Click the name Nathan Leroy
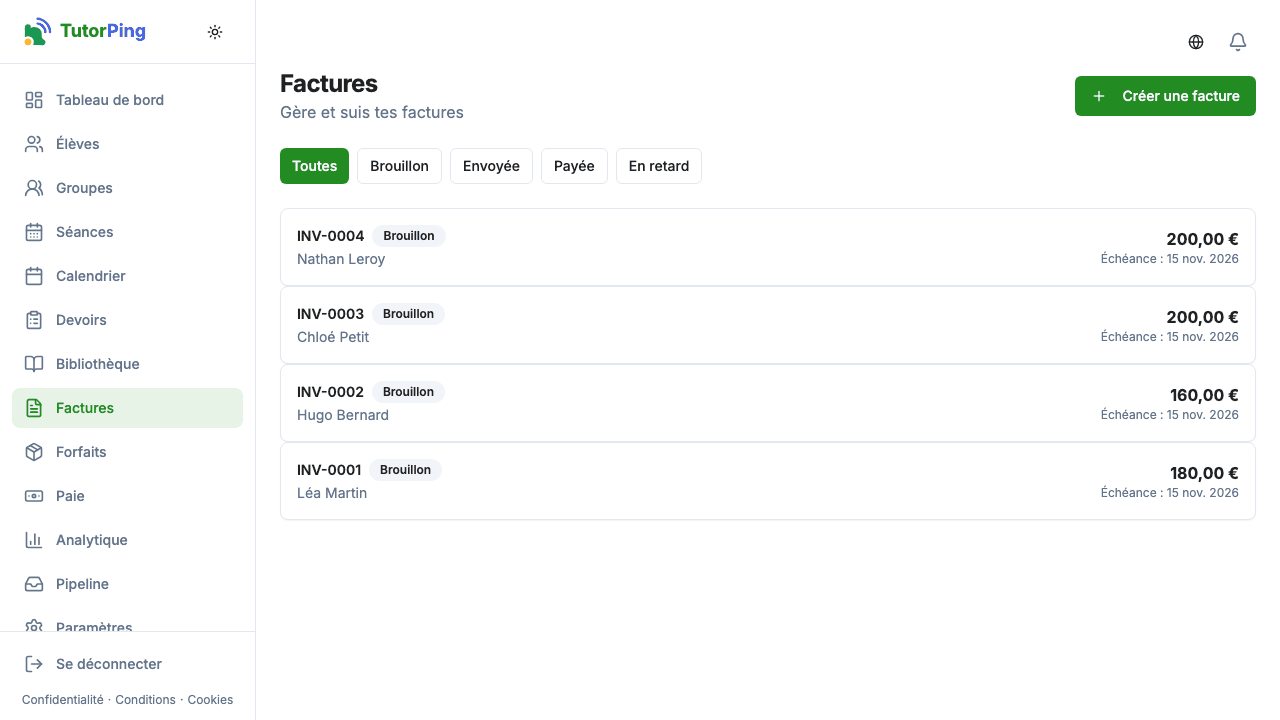Screen dimensions: 1280x720 coord(341,259)
